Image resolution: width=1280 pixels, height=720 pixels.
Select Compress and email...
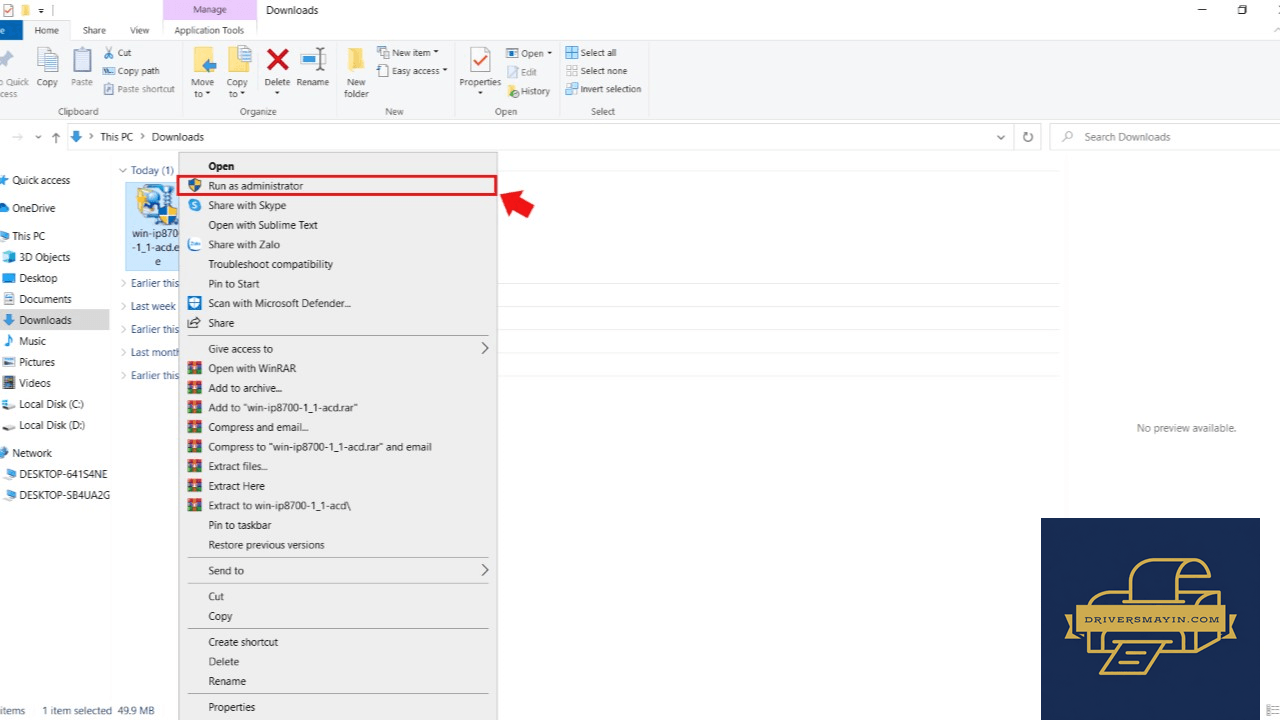coord(340,427)
